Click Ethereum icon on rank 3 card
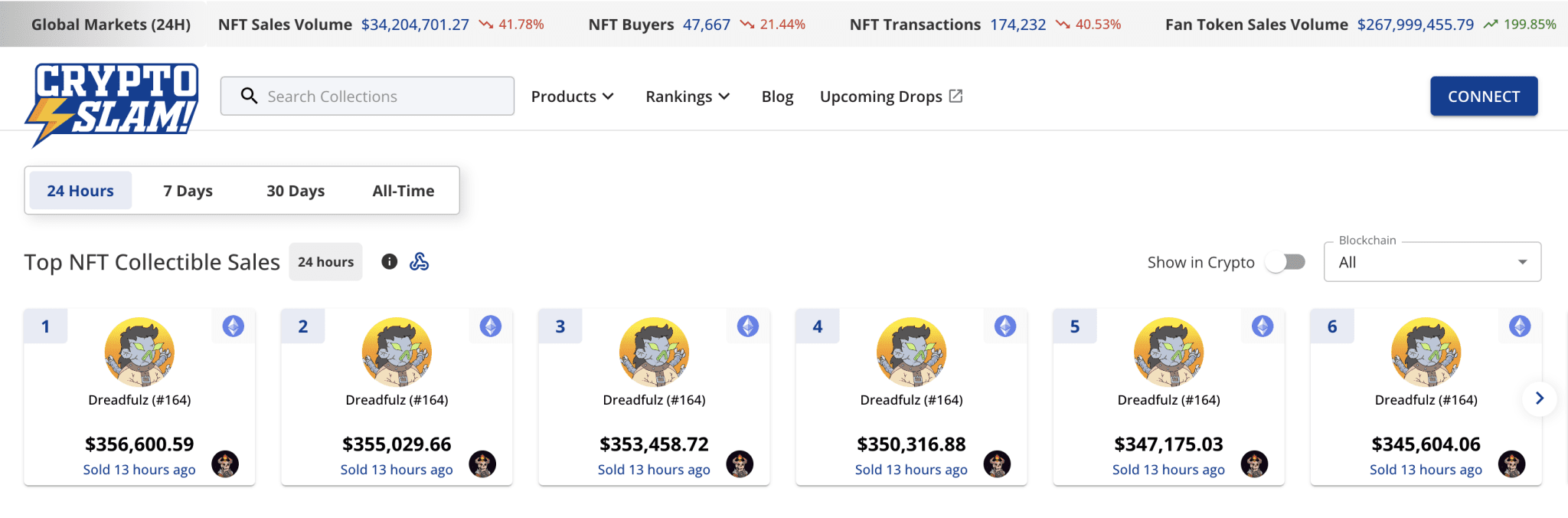The width and height of the screenshot is (1568, 518). pos(748,326)
